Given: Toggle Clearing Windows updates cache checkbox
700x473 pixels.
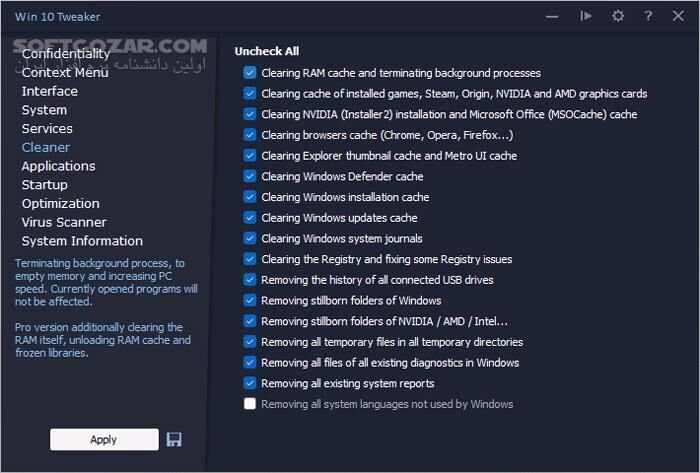Looking at the screenshot, I should (x=249, y=218).
